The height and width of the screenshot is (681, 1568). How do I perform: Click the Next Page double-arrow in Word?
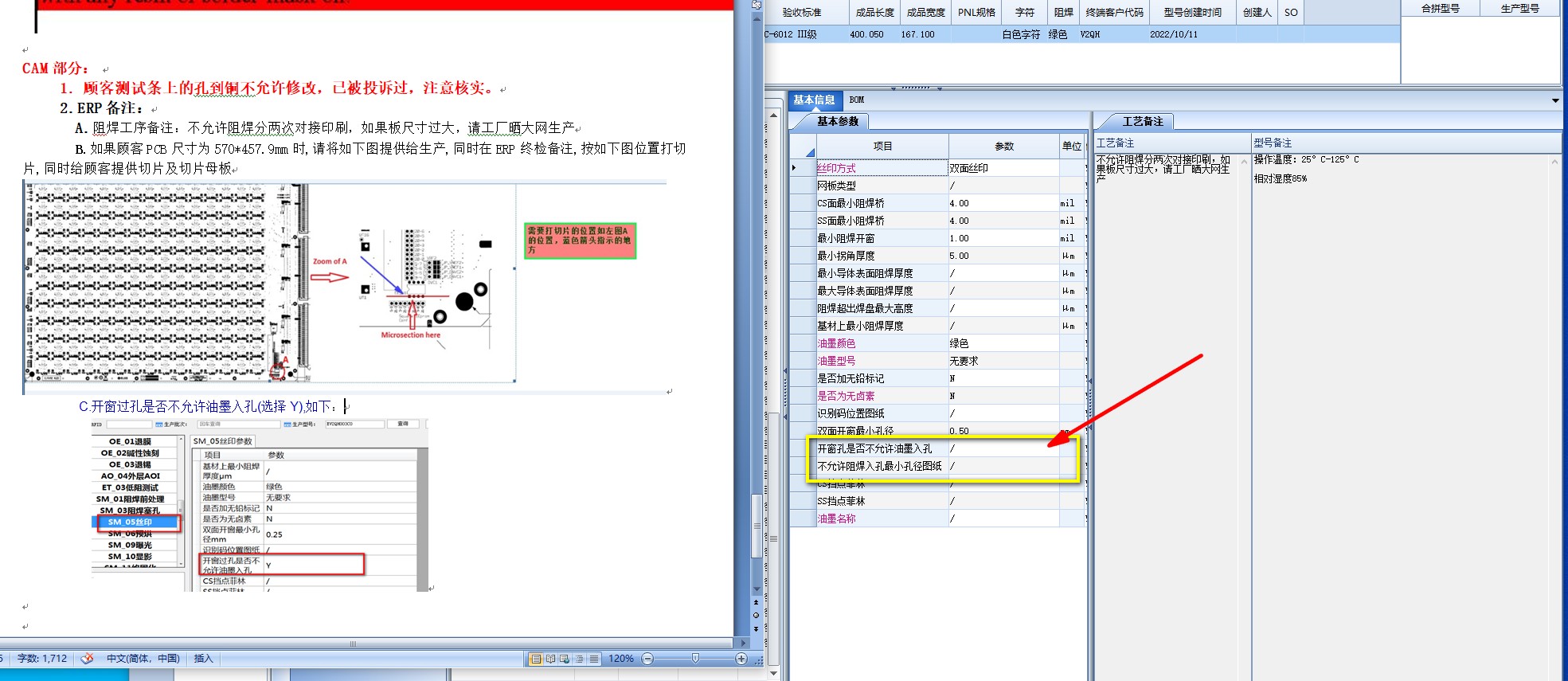tap(756, 629)
